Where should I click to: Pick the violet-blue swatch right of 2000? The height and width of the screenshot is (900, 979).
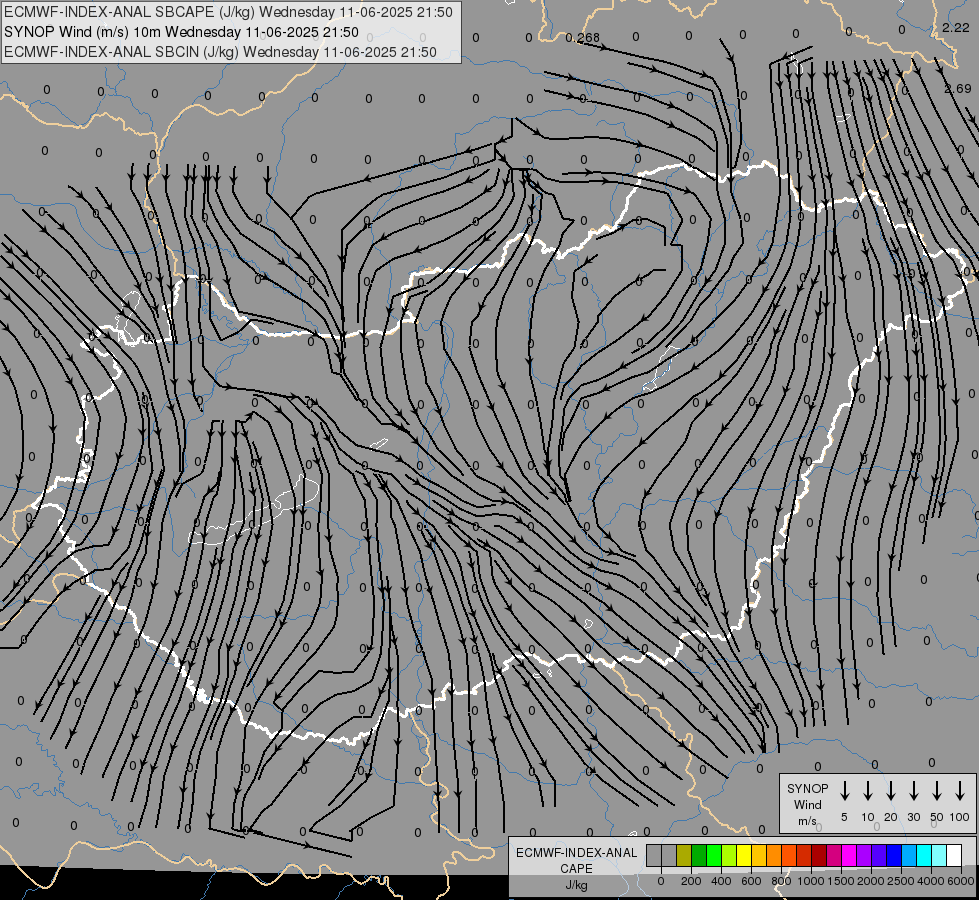click(879, 855)
